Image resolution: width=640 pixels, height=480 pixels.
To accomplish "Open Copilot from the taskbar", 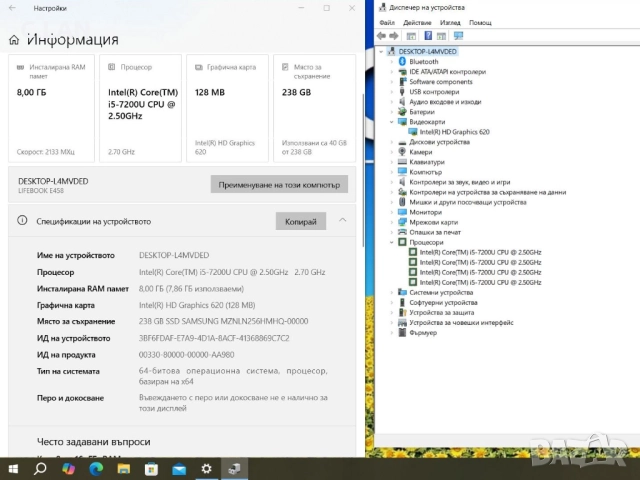I will (68, 469).
